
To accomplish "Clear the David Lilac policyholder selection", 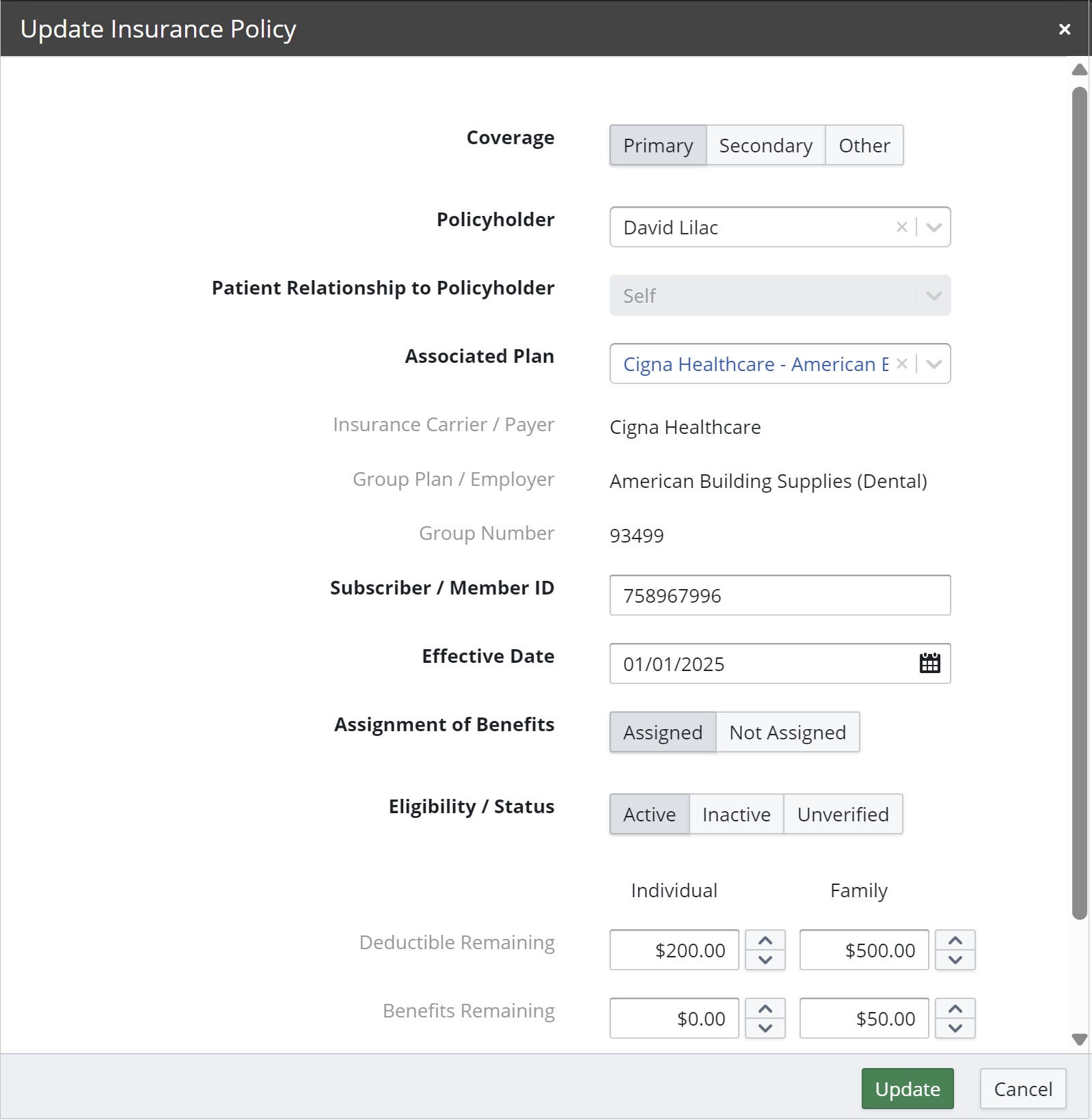I will click(x=901, y=227).
